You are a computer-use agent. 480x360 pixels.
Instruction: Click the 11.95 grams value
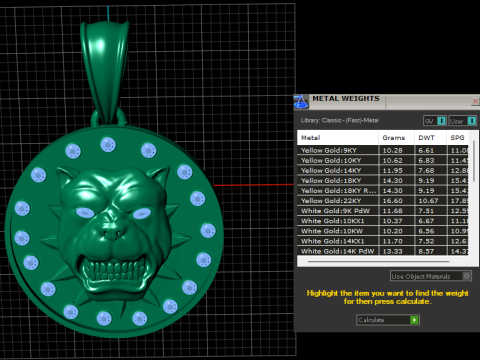point(393,170)
